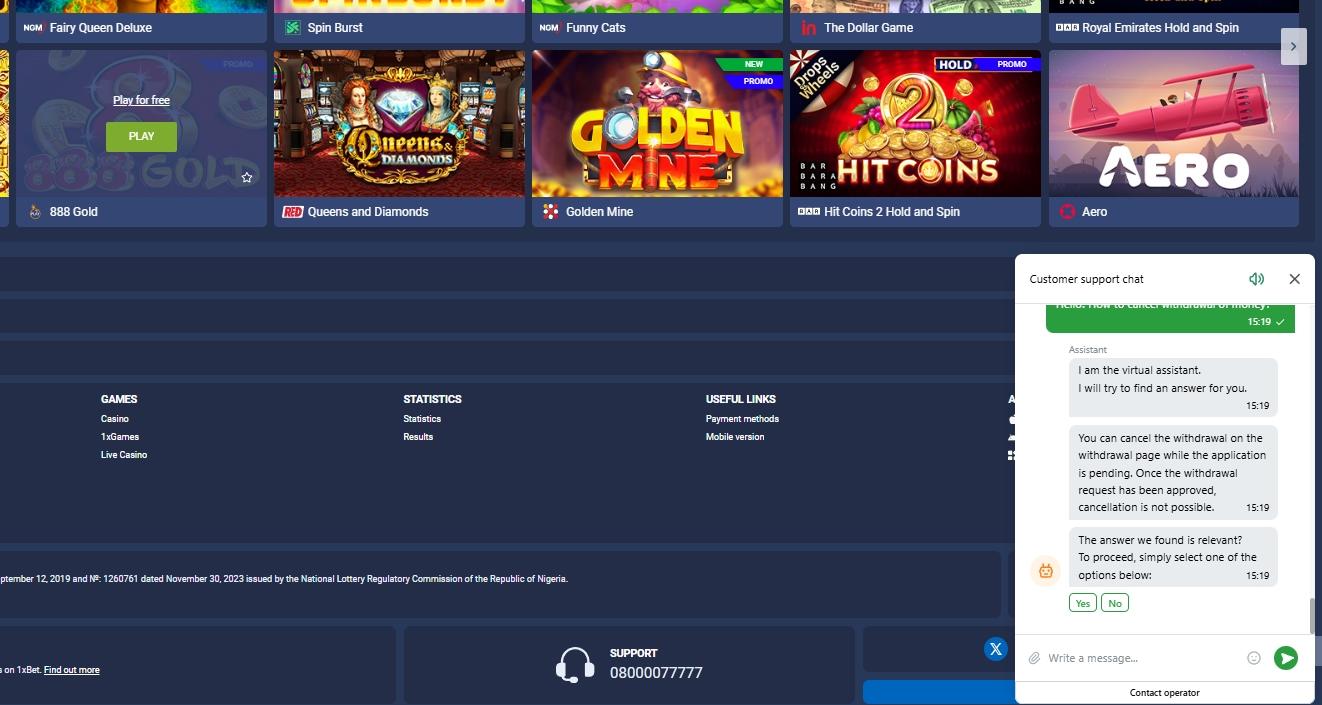The image size is (1322, 705).
Task: Click Royal Emirates Hold and Spin title
Action: 1161,28
